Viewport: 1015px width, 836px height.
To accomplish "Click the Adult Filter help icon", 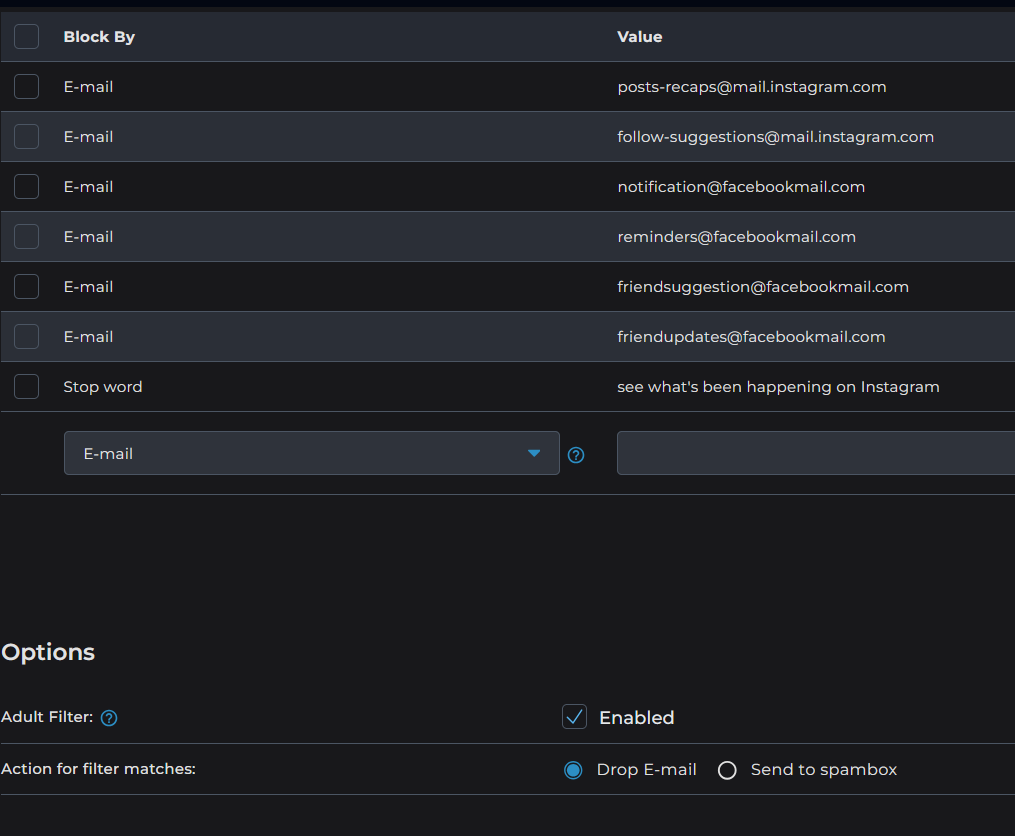I will 109,718.
